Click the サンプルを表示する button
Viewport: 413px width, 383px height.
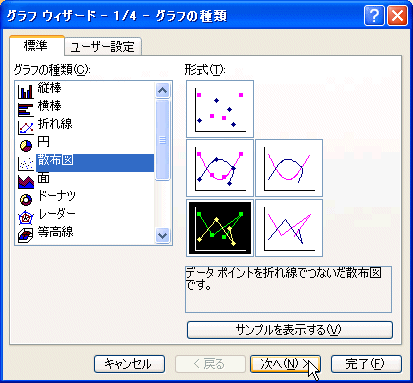click(x=290, y=330)
